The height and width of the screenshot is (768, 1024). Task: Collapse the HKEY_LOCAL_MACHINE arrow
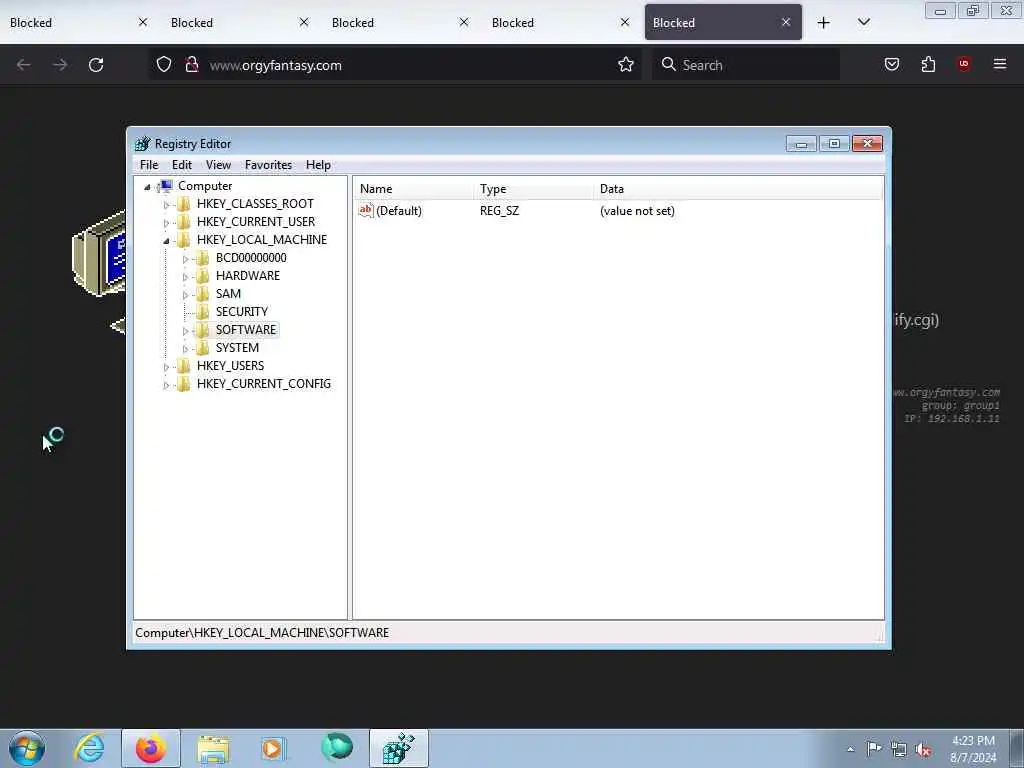click(166, 240)
